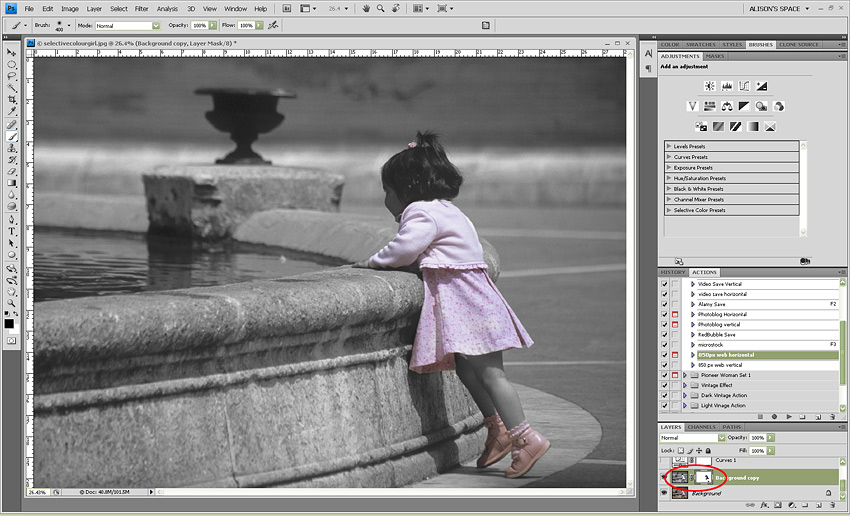The image size is (850, 516).
Task: Select the Type tool
Action: [x=11, y=231]
